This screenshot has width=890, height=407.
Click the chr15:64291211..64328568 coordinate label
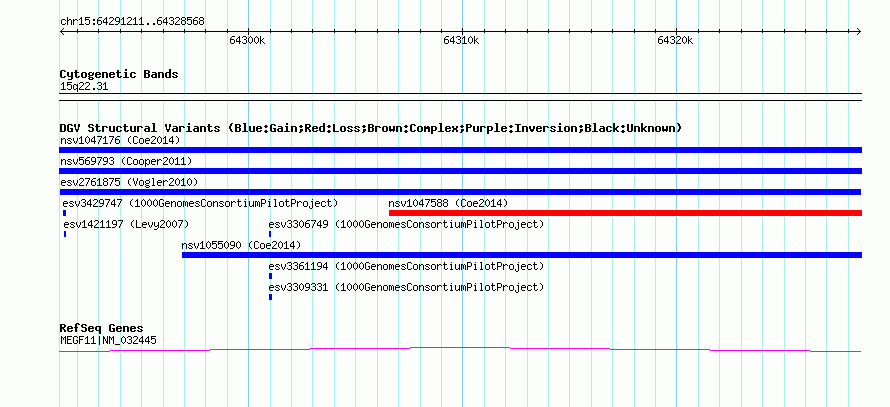(132, 22)
